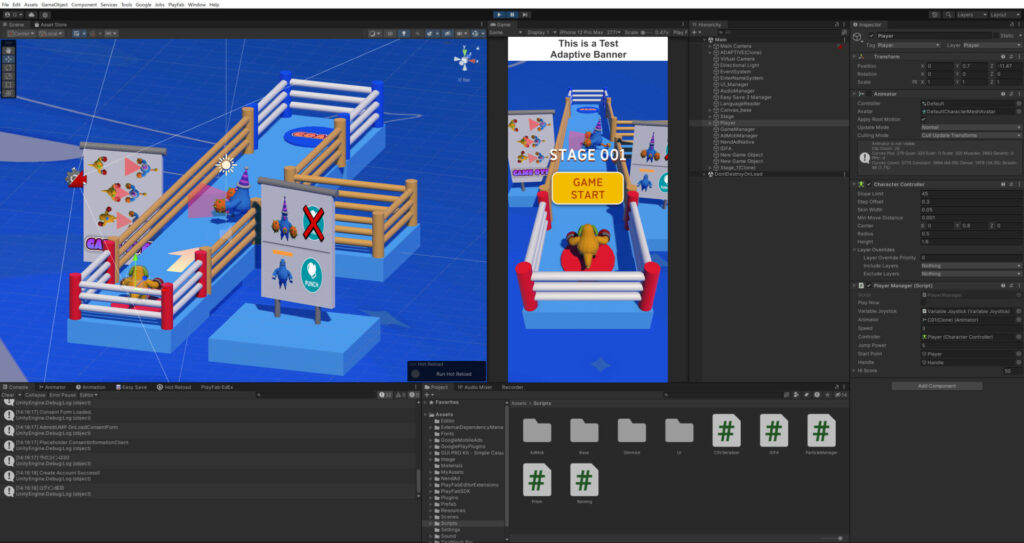Open the Scene camera settings icon
Screen dimensions: 1024x543
click(x=462, y=33)
